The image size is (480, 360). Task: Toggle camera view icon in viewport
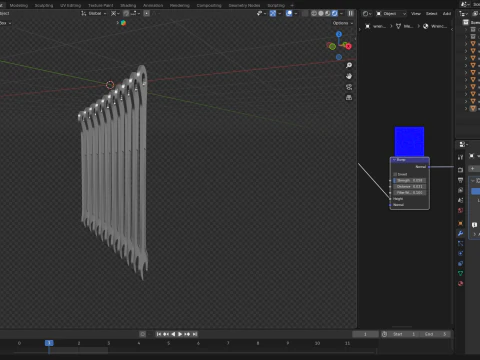[x=349, y=87]
